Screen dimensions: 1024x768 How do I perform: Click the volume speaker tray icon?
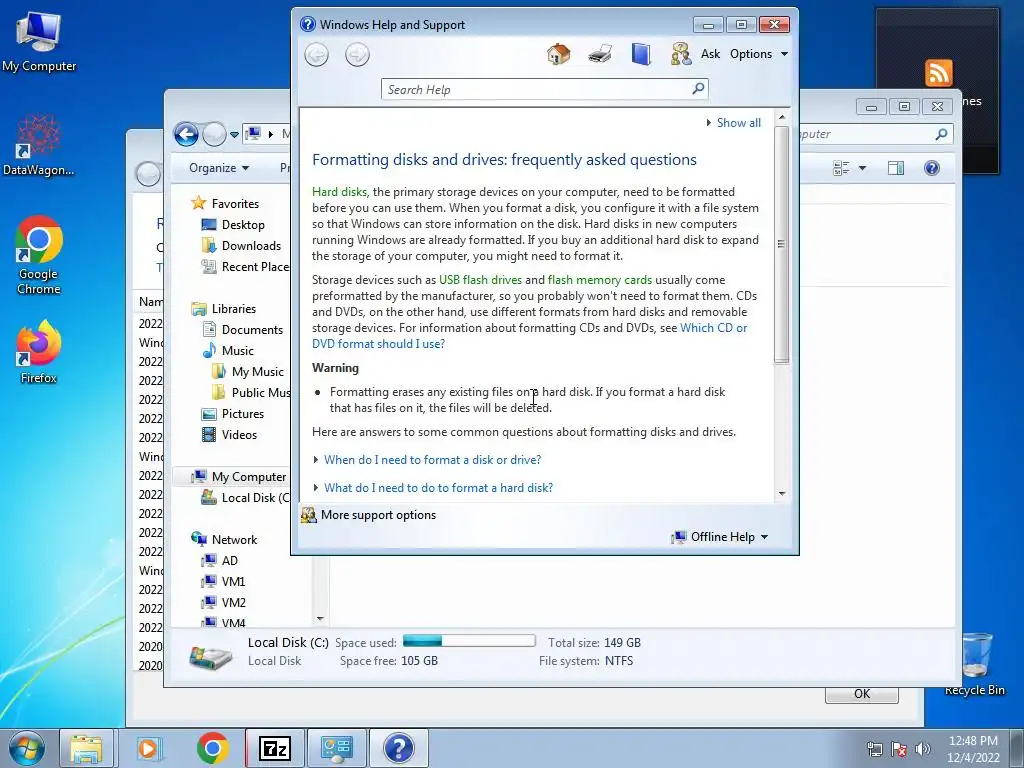(x=922, y=749)
